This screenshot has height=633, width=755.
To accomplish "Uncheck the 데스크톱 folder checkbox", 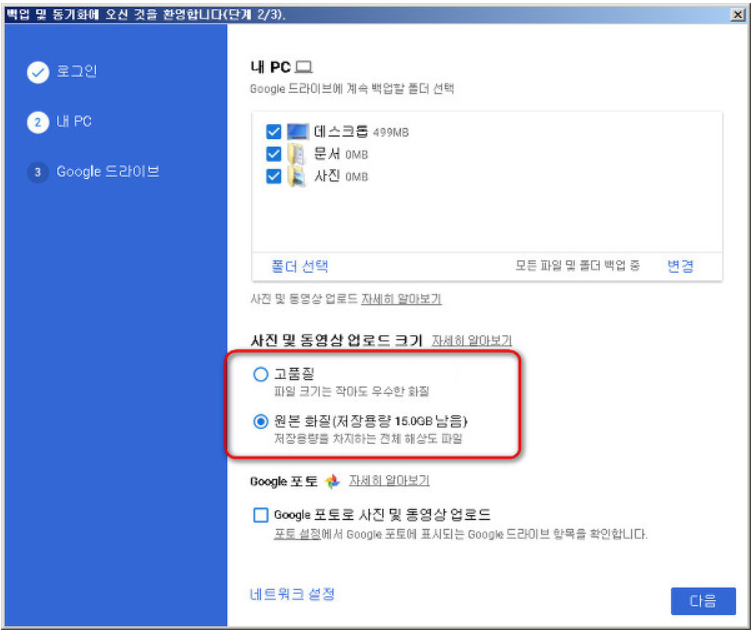I will tap(273, 131).
